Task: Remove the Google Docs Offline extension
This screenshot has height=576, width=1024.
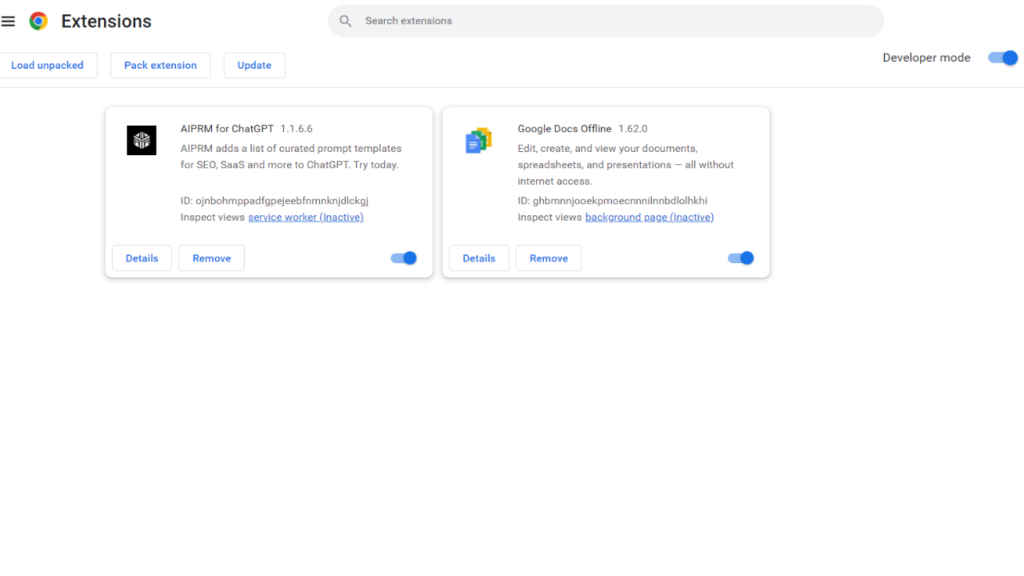Action: [x=548, y=258]
